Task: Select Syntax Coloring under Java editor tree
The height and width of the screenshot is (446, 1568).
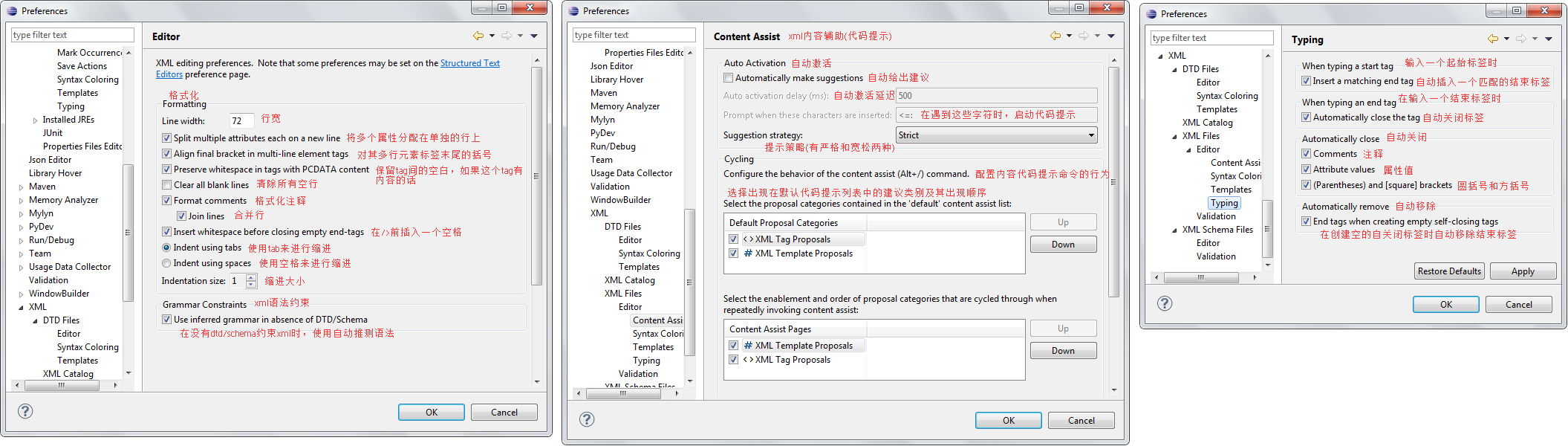Action: [88, 80]
